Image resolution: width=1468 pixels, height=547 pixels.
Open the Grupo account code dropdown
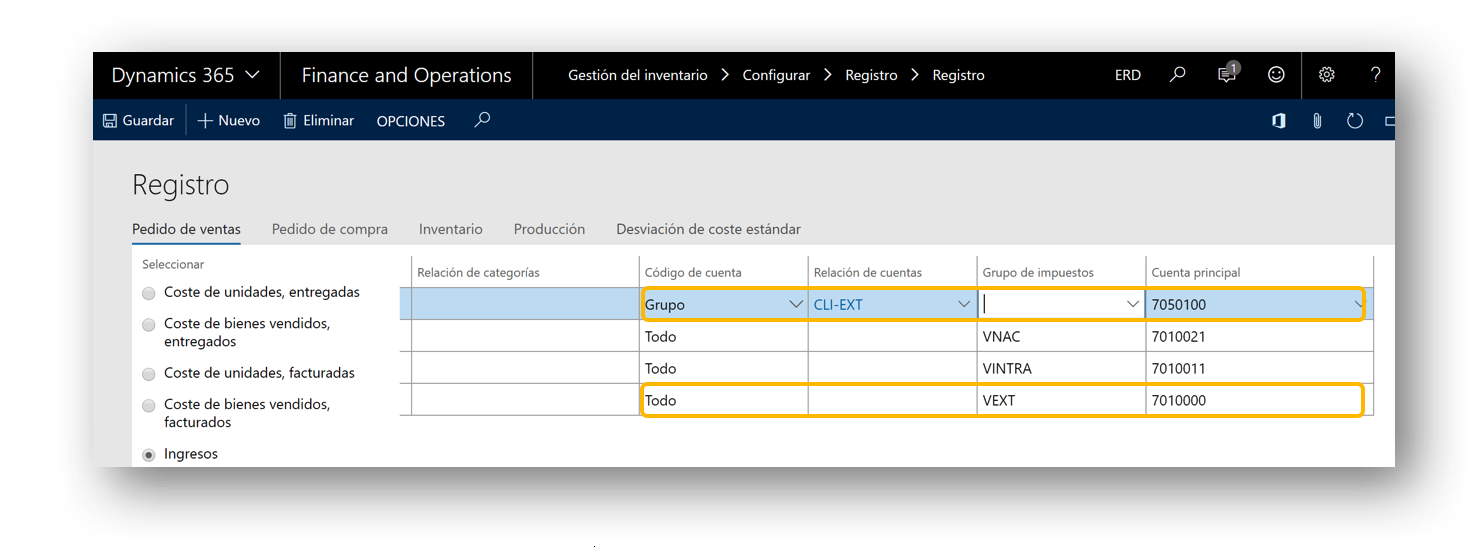(796, 304)
